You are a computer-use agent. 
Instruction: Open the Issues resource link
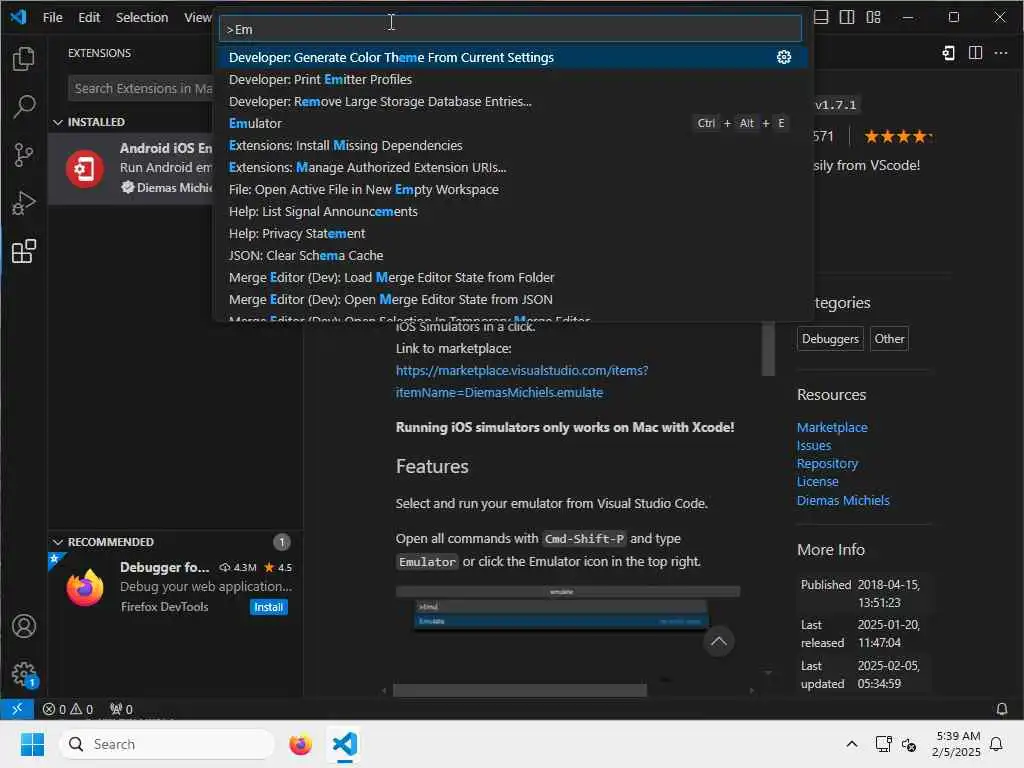click(x=814, y=445)
